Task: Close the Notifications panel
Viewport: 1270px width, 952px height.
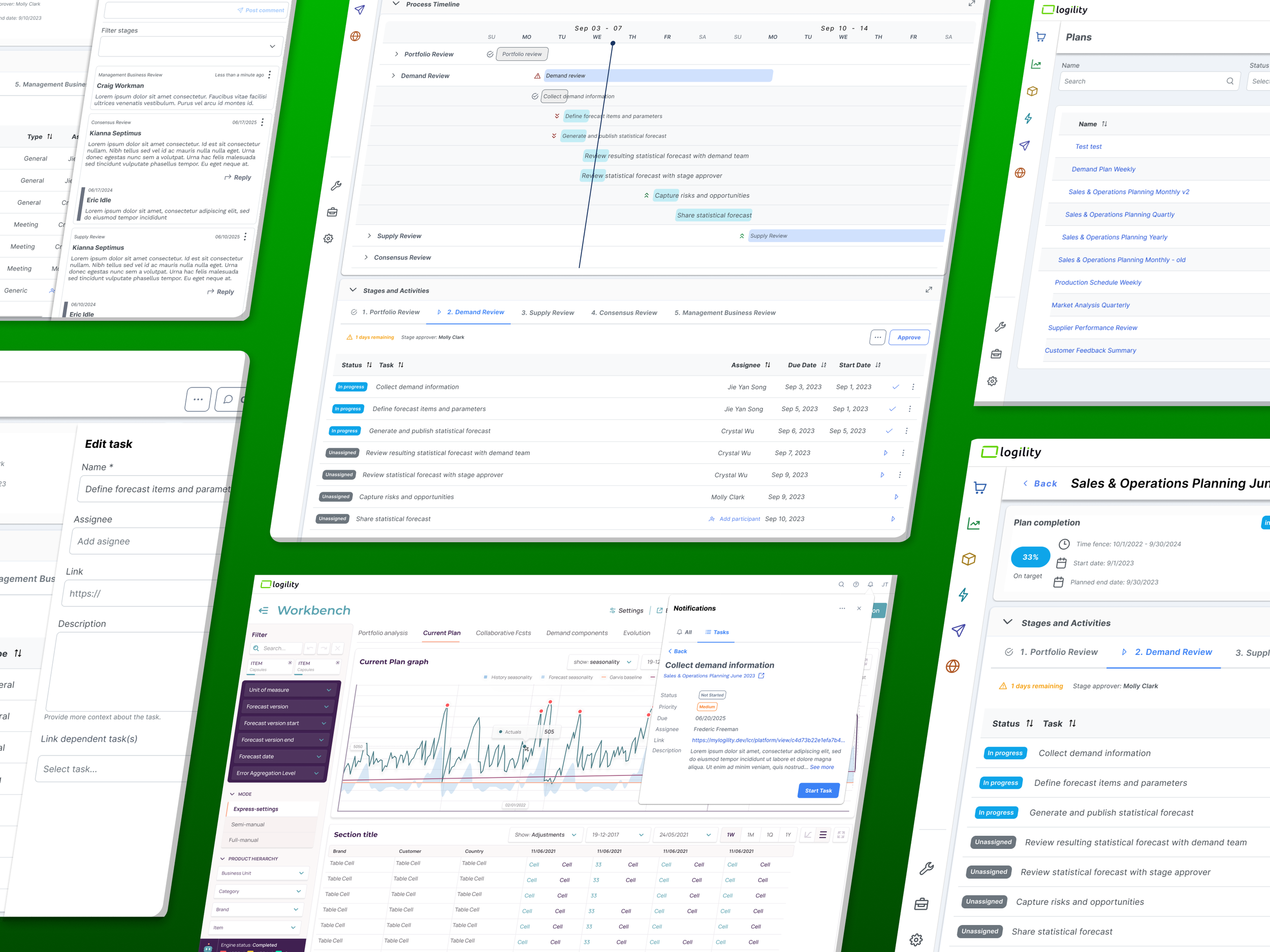Action: (x=859, y=608)
